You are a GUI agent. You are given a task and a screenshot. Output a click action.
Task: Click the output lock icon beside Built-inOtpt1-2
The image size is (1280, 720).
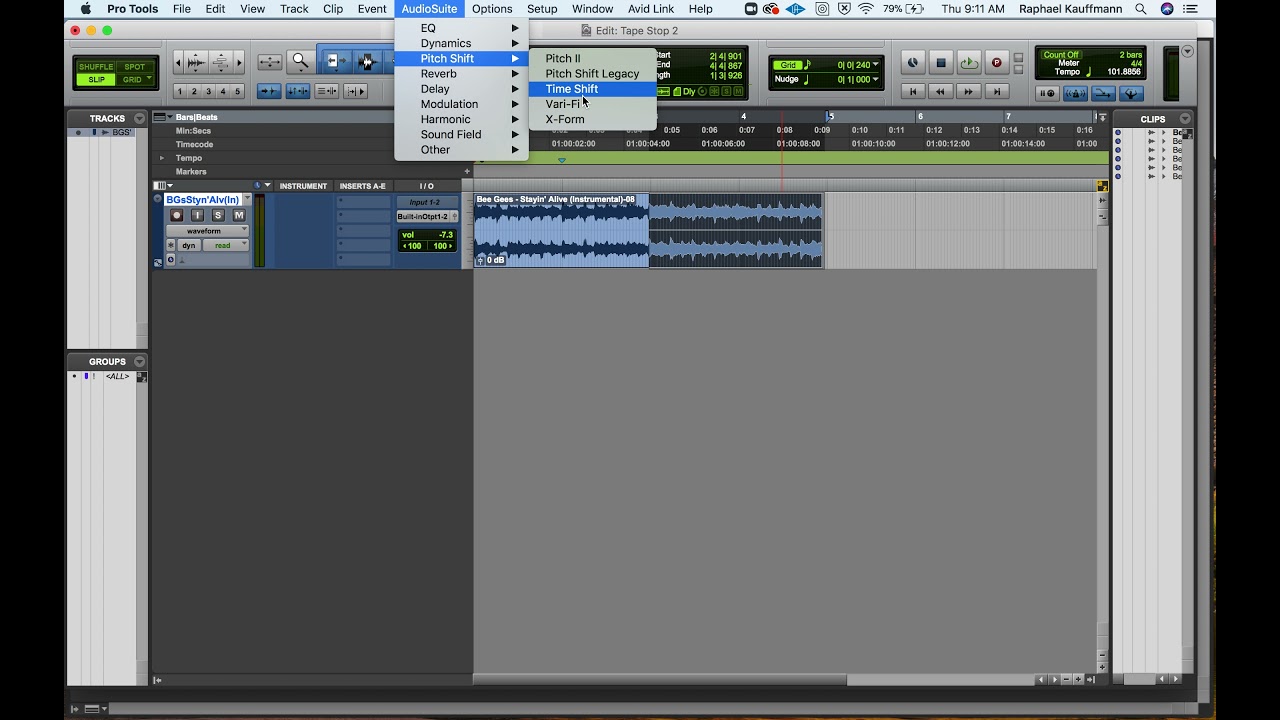tap(455, 216)
